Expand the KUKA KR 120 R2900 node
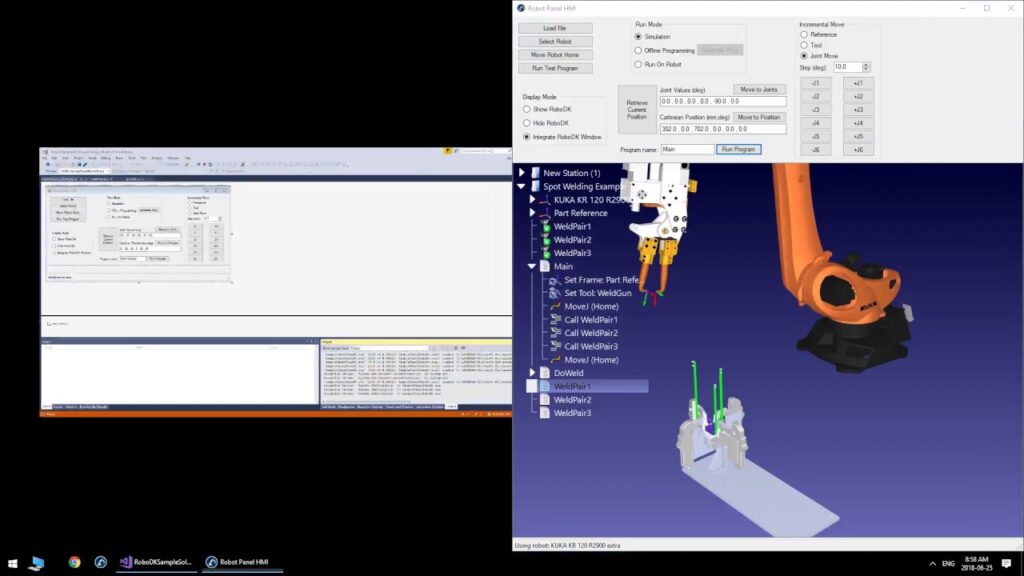The image size is (1024, 576). [532, 199]
